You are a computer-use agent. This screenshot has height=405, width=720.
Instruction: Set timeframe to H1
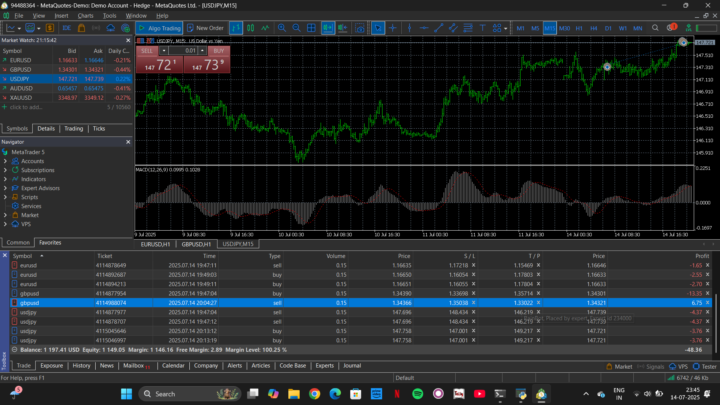579,28
